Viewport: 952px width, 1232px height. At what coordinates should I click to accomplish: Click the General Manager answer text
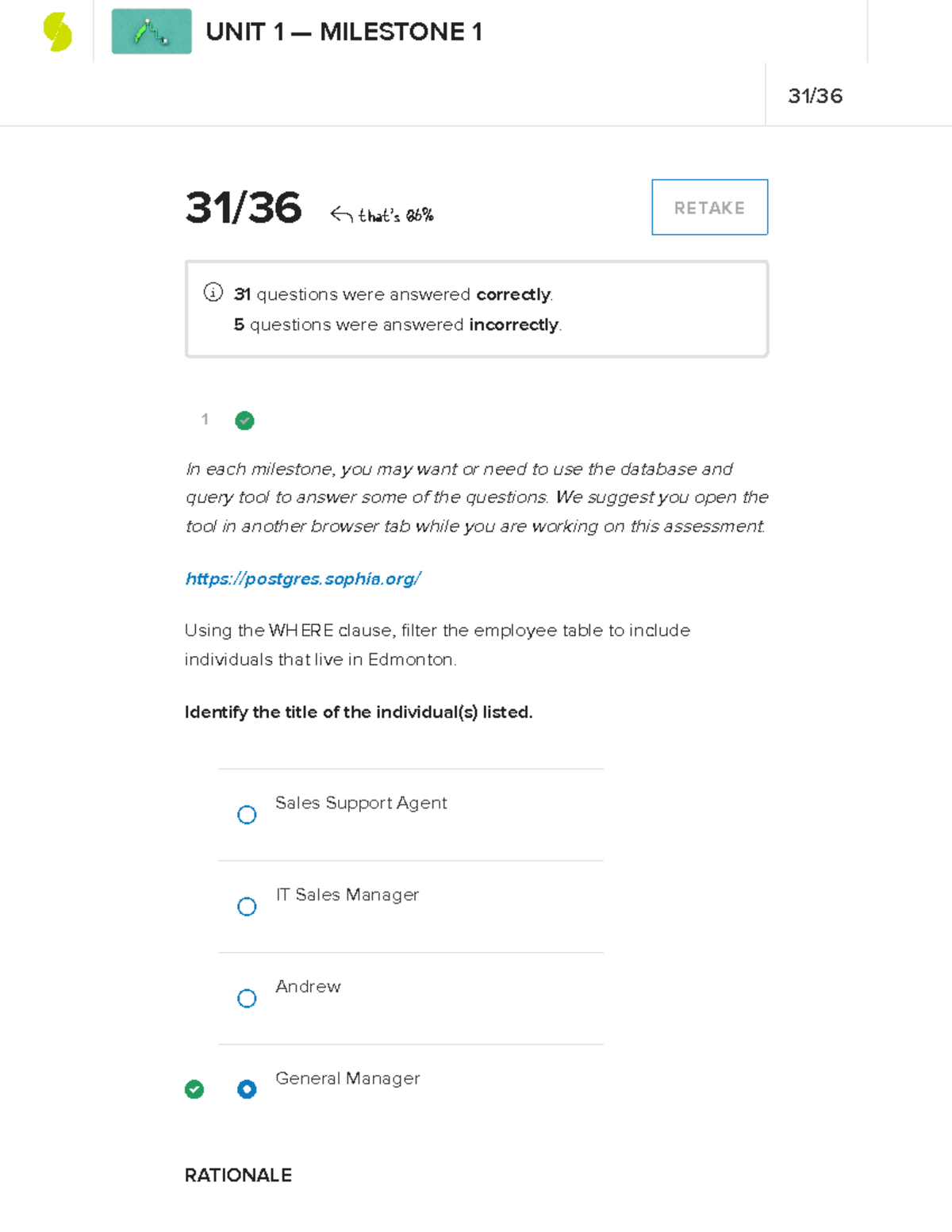[x=347, y=1078]
